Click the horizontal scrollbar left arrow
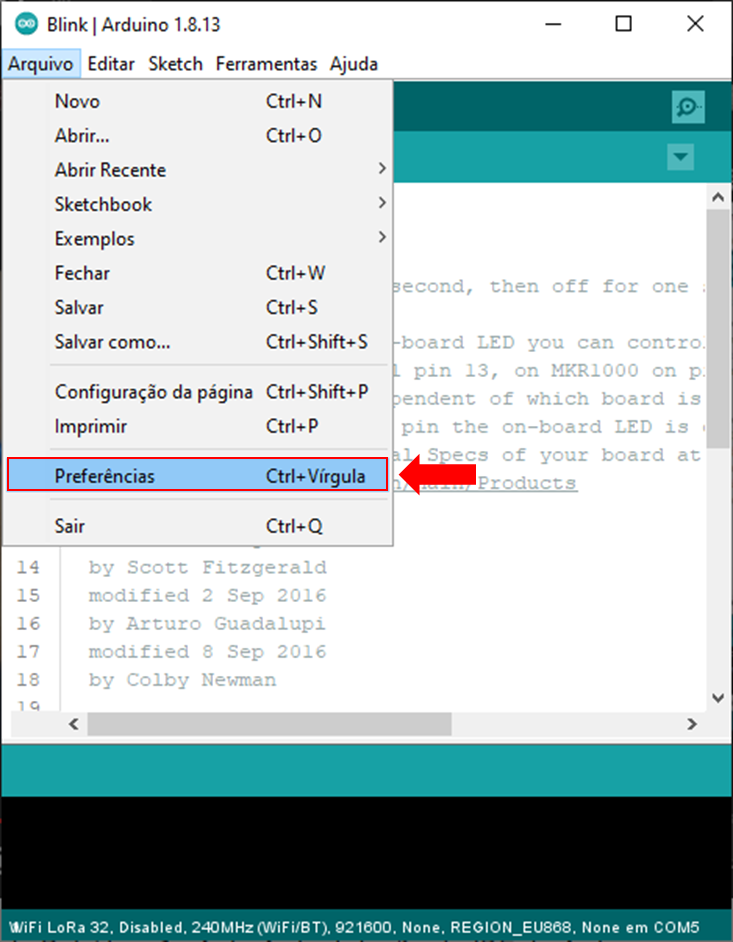This screenshot has width=733, height=942. (74, 724)
